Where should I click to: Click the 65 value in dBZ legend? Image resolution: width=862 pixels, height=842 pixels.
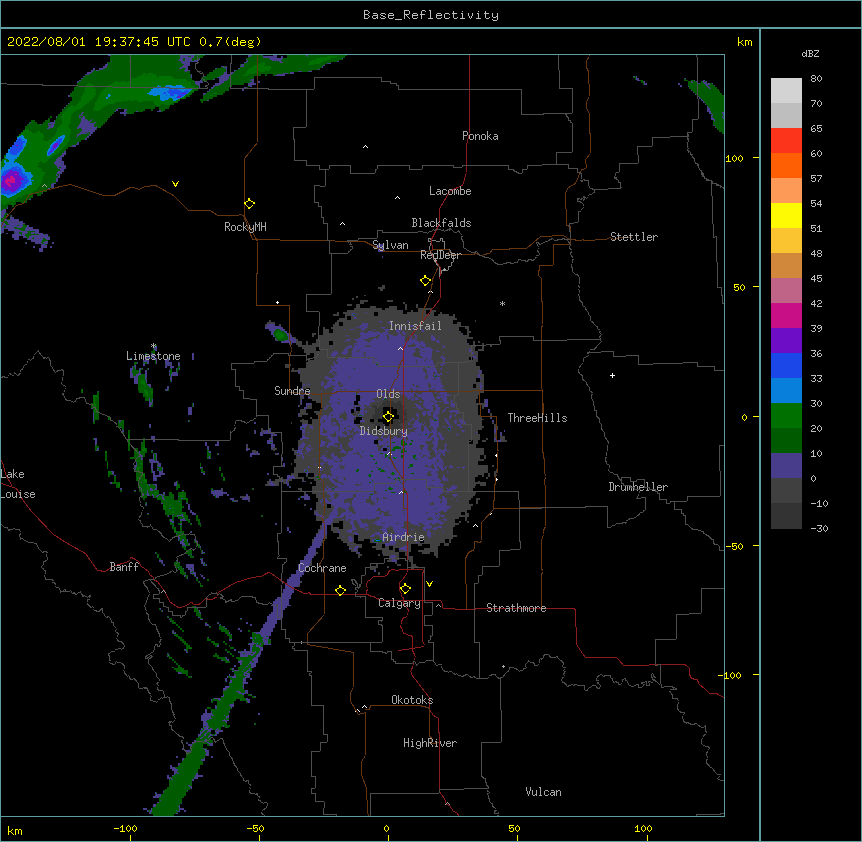click(816, 129)
